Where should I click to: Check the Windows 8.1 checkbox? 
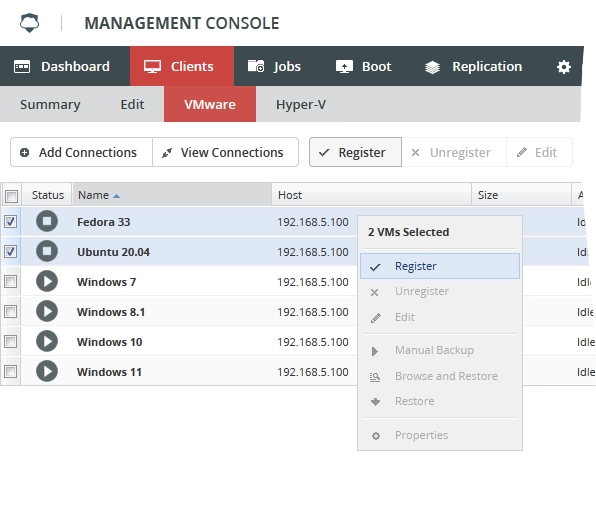pos(10,312)
